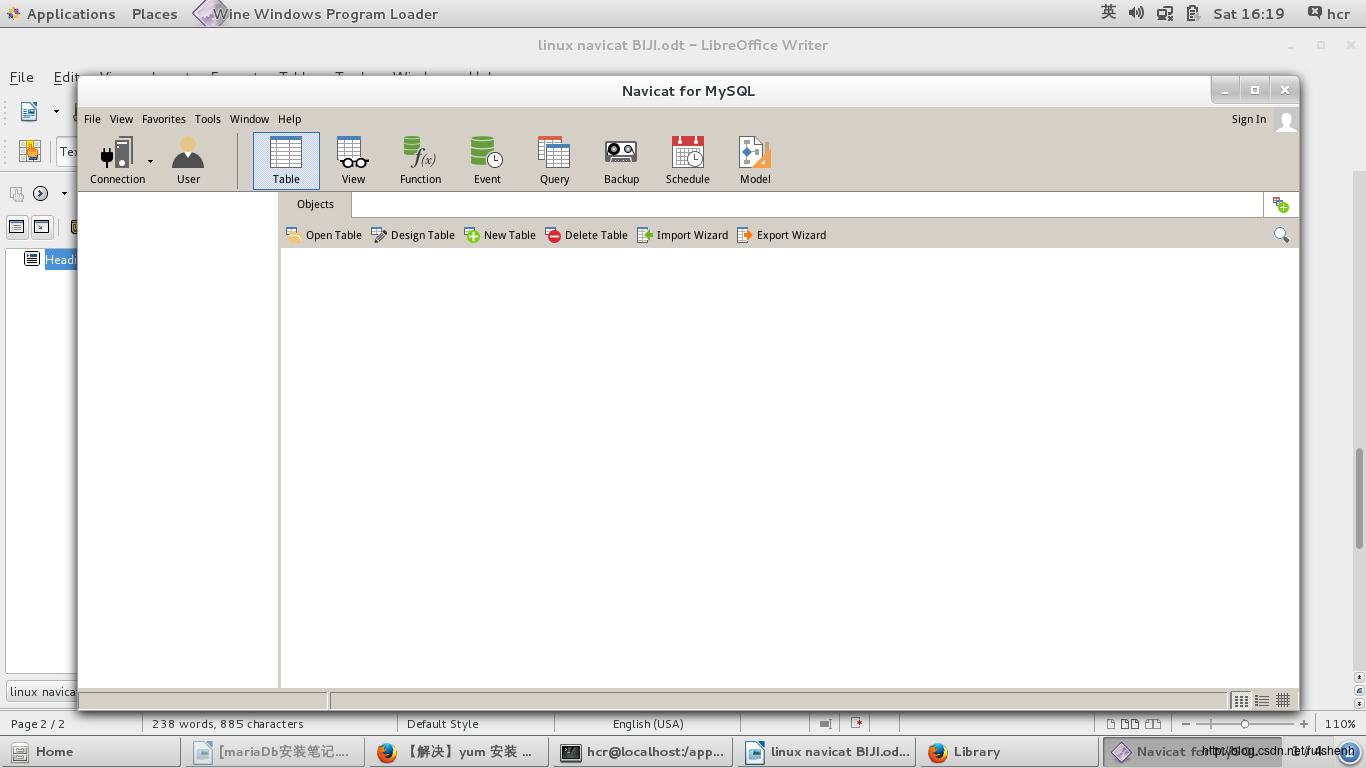Click the network icon in top panel

point(1165,13)
